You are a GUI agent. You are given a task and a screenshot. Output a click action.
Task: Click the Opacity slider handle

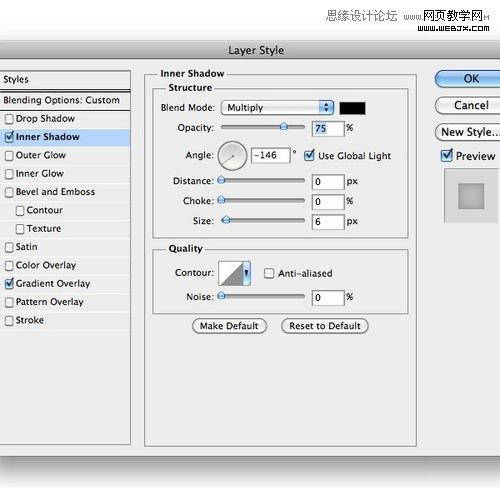[x=284, y=126]
